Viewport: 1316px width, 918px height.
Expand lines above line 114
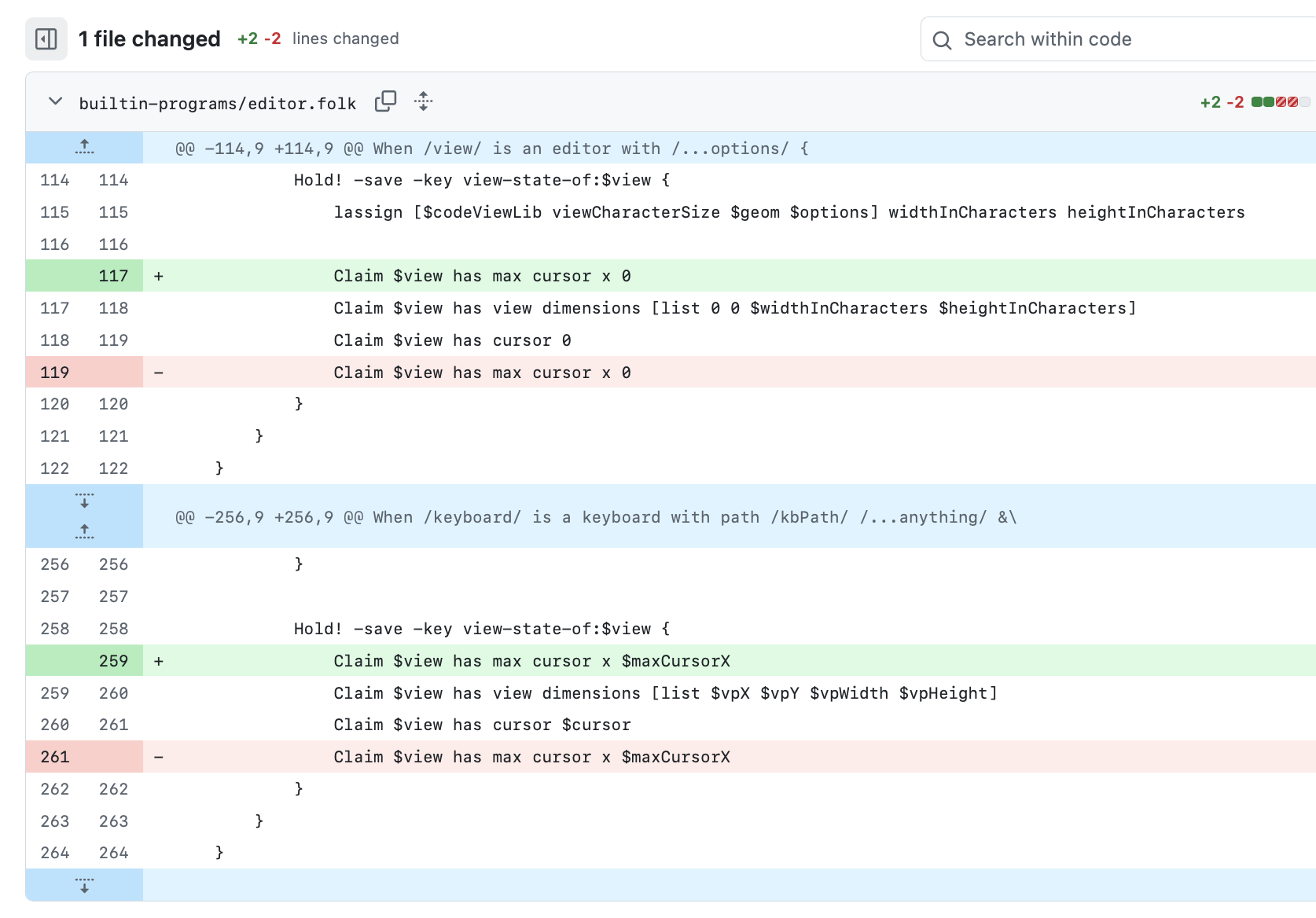(x=84, y=148)
